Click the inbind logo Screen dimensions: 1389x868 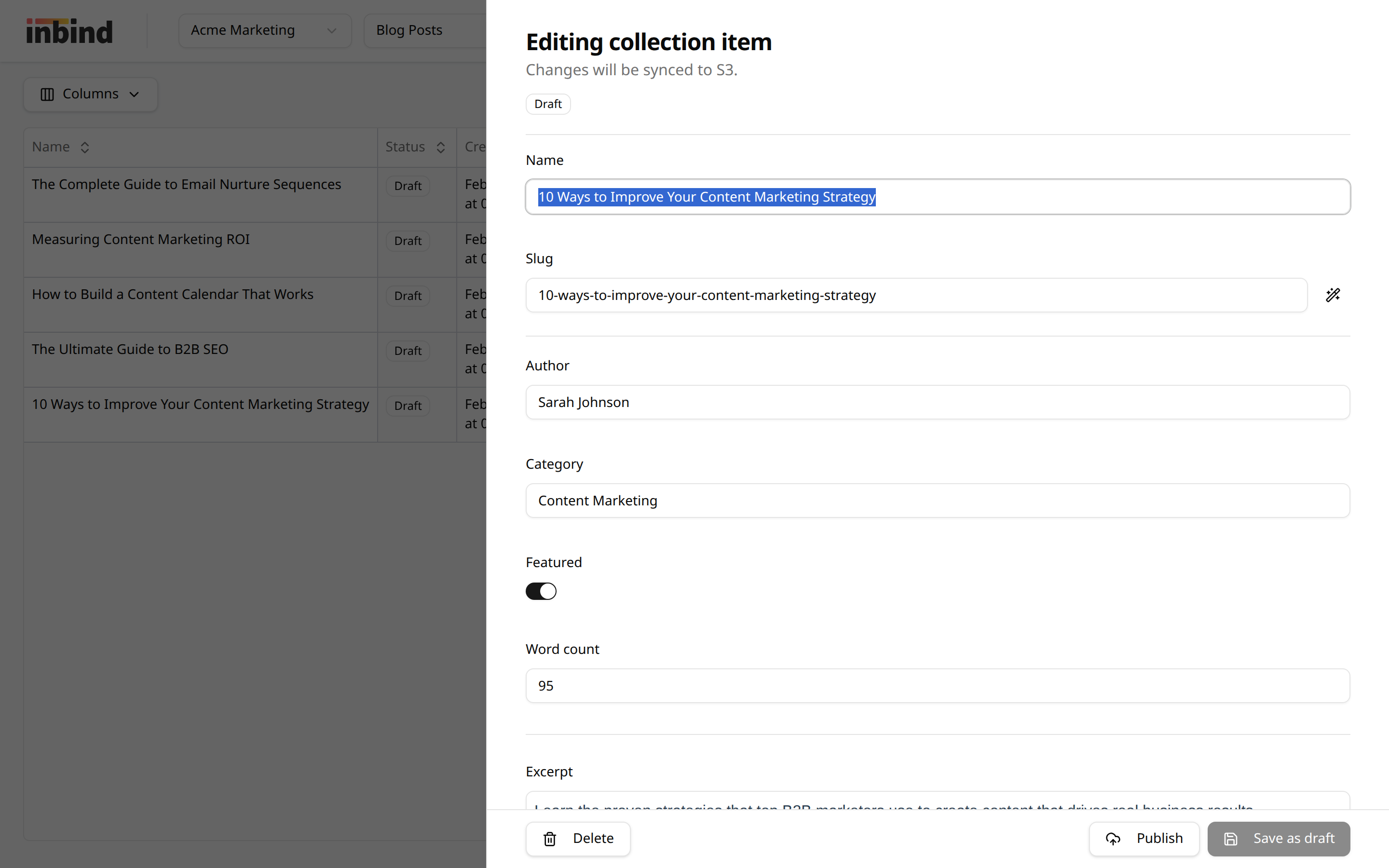[x=69, y=30]
